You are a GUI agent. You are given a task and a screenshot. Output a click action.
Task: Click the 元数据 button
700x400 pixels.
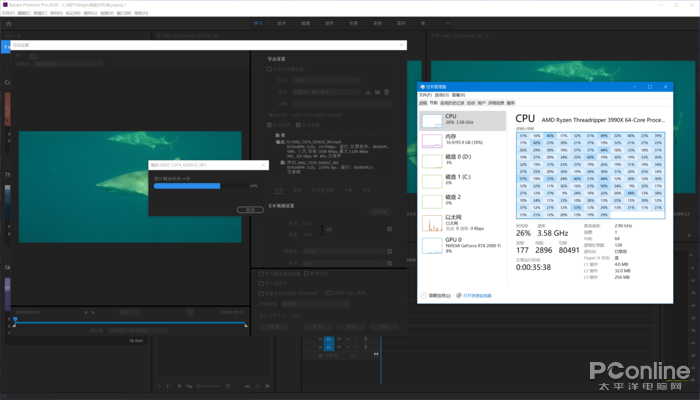(x=273, y=327)
